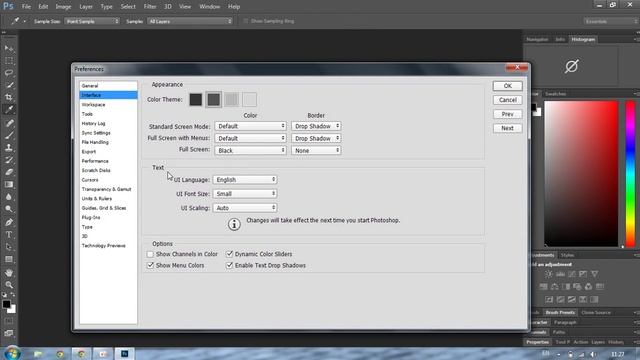Click inside the red color picker field
640x360 pixels.
pos(581,174)
